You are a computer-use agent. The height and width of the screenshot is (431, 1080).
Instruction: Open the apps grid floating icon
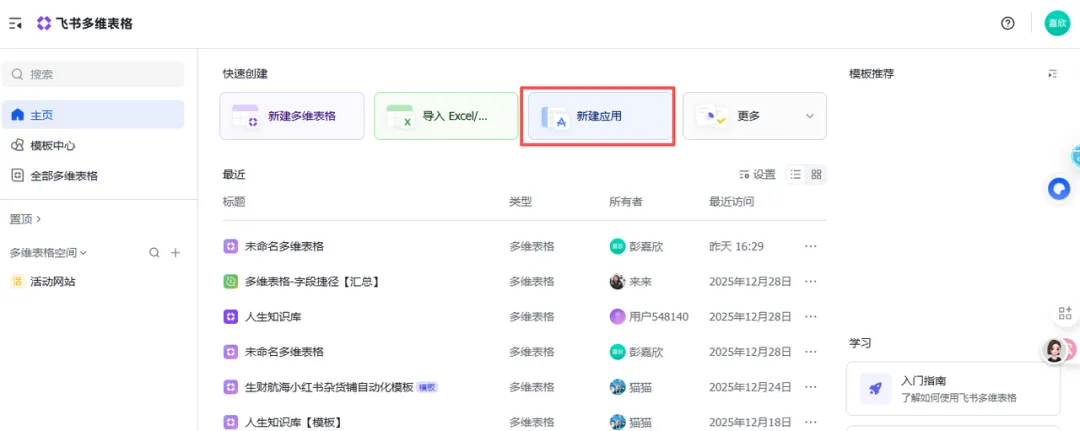point(1065,313)
